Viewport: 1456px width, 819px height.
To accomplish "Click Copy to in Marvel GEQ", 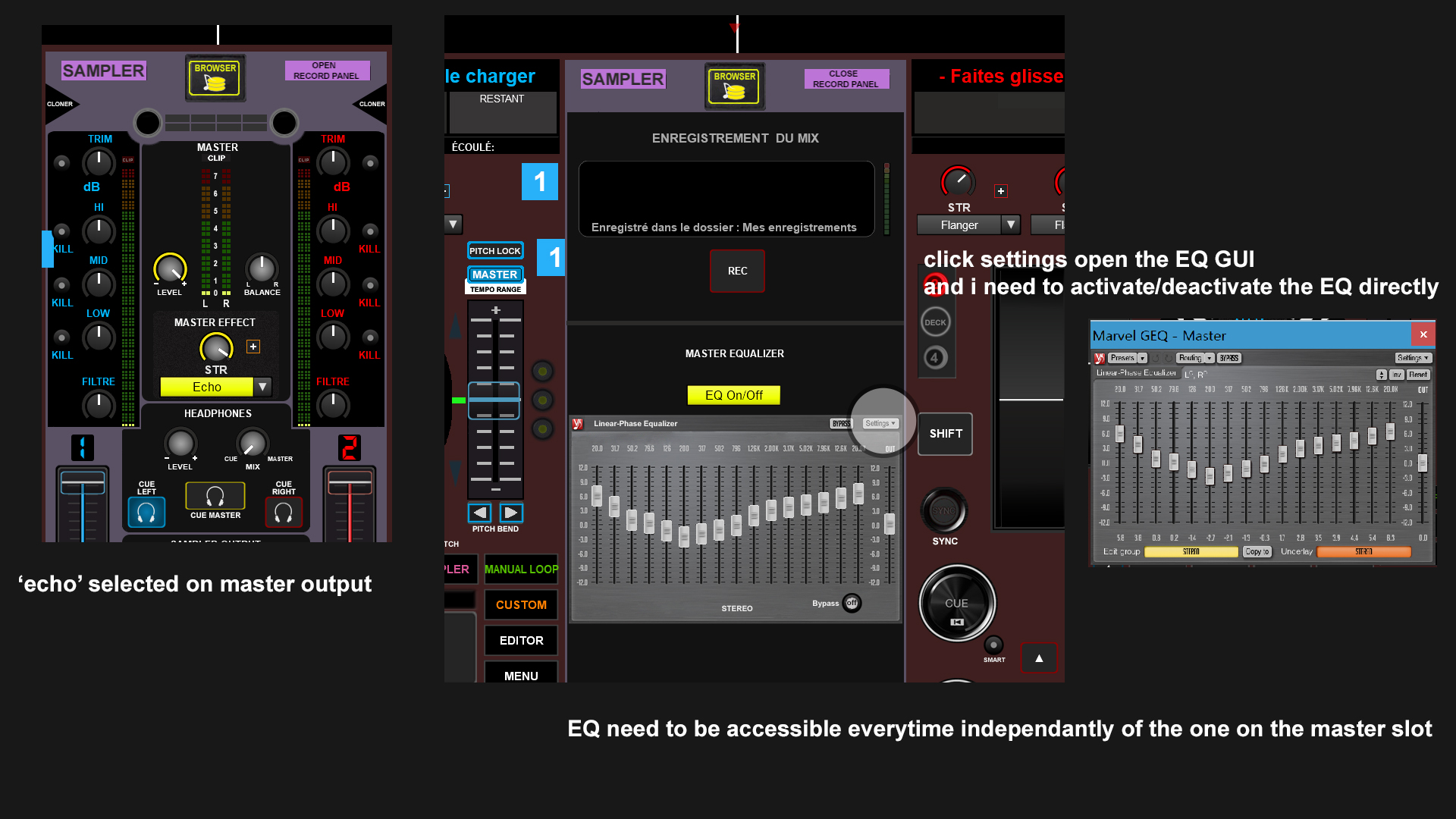I will (1257, 552).
